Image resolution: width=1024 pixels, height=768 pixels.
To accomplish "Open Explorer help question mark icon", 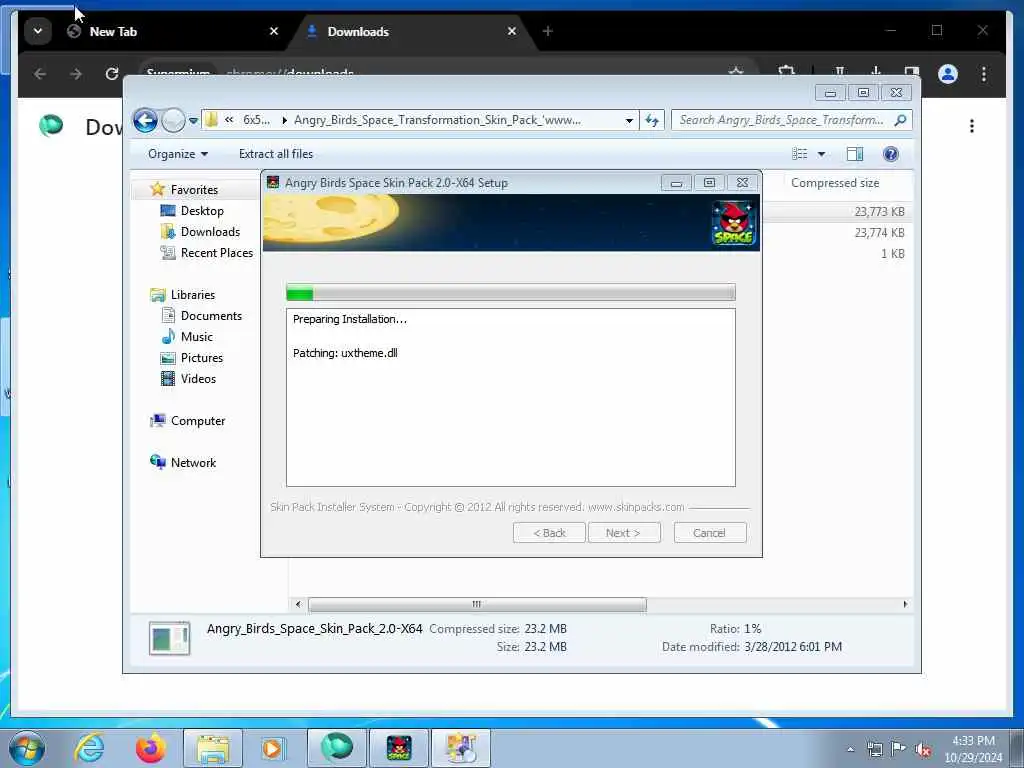I will 890,154.
